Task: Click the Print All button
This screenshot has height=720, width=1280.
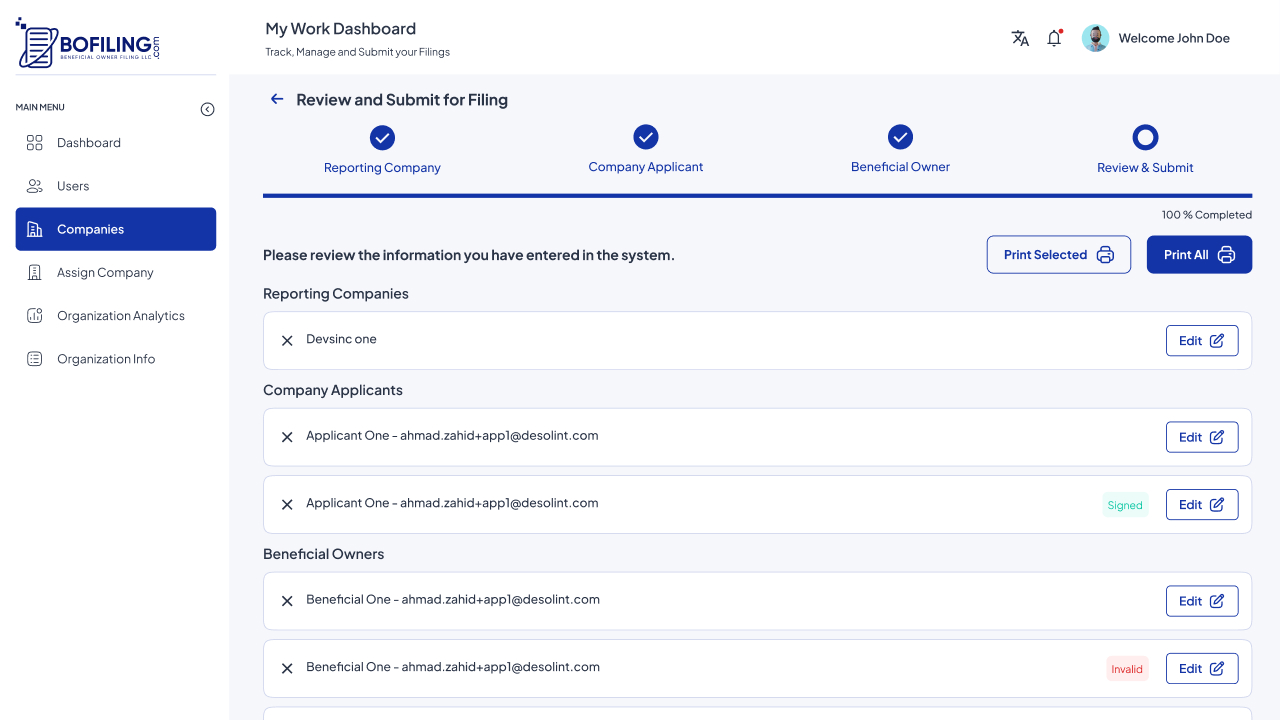Action: 1199,255
